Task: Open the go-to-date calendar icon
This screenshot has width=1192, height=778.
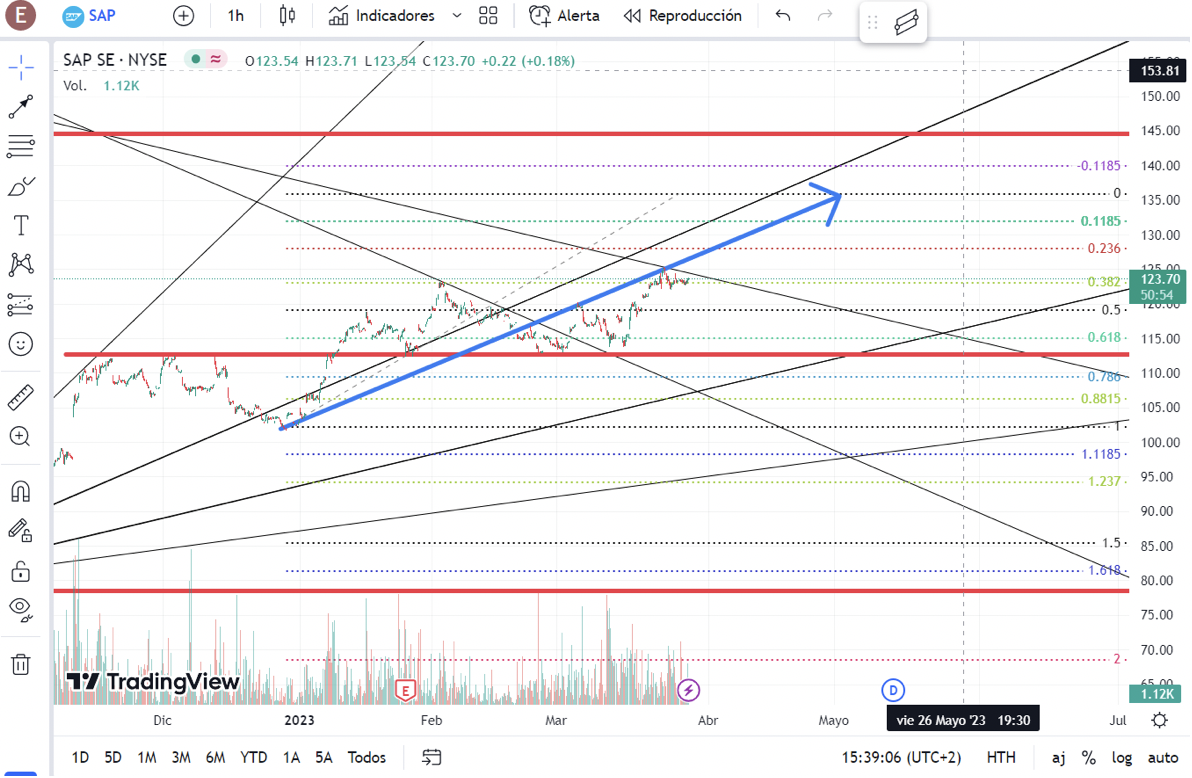Action: tap(431, 757)
